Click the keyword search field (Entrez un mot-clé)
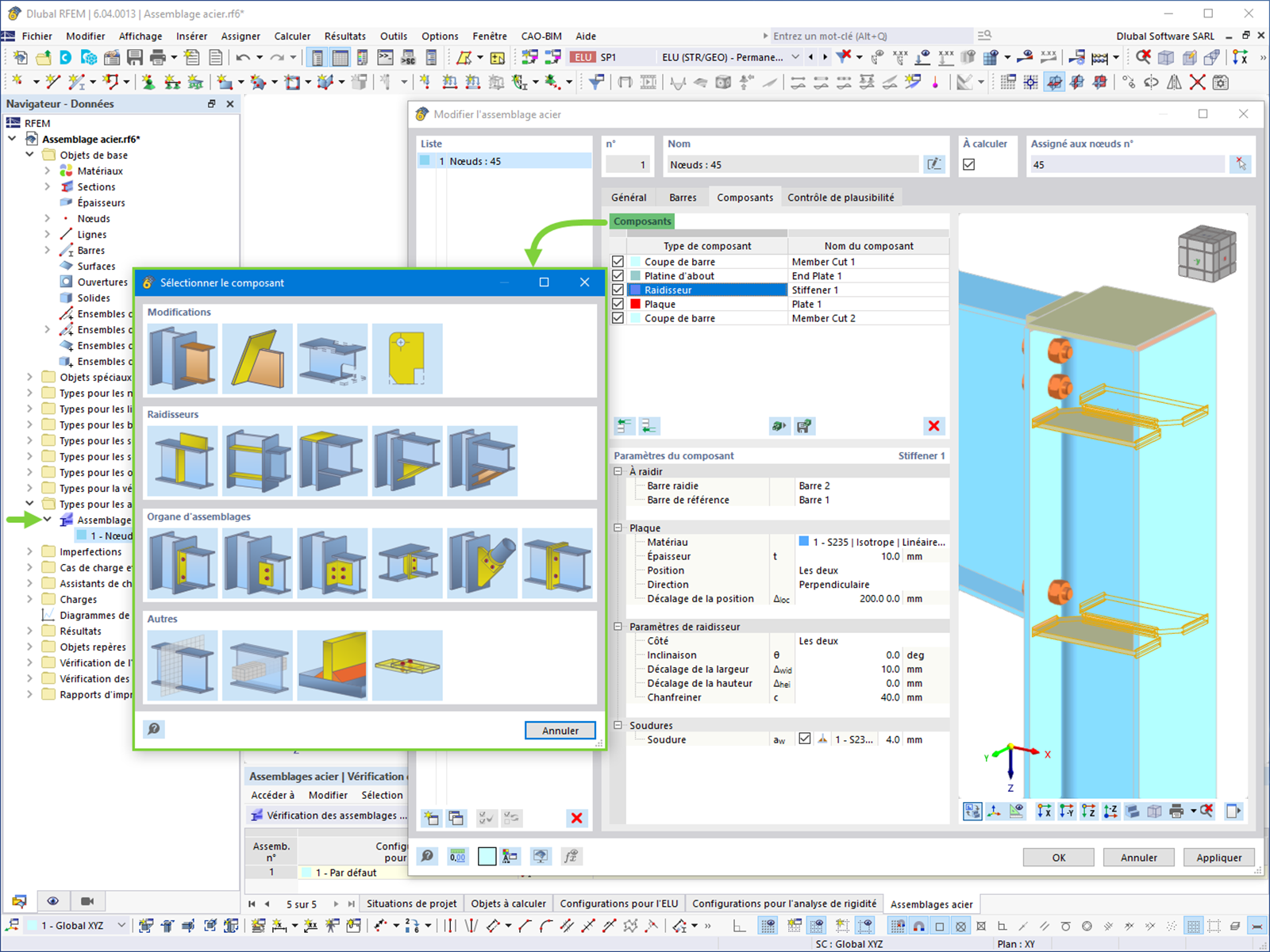 pyautogui.click(x=871, y=36)
